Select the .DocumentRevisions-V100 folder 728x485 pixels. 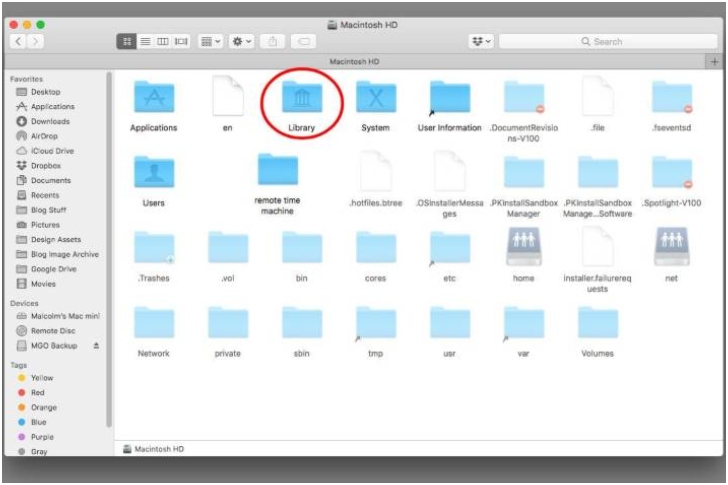(524, 97)
